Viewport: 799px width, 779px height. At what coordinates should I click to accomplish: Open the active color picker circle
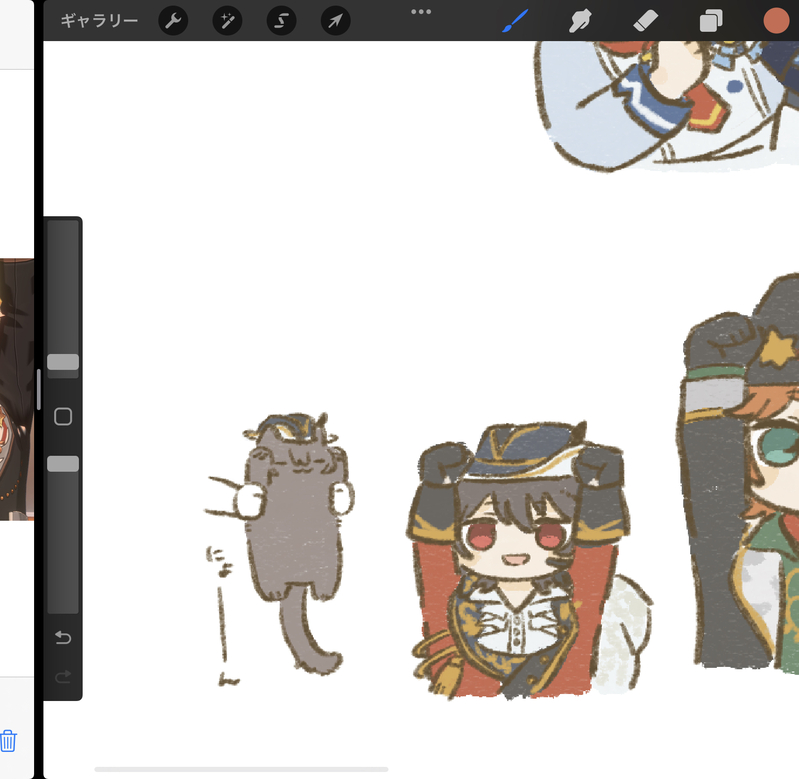pos(776,21)
